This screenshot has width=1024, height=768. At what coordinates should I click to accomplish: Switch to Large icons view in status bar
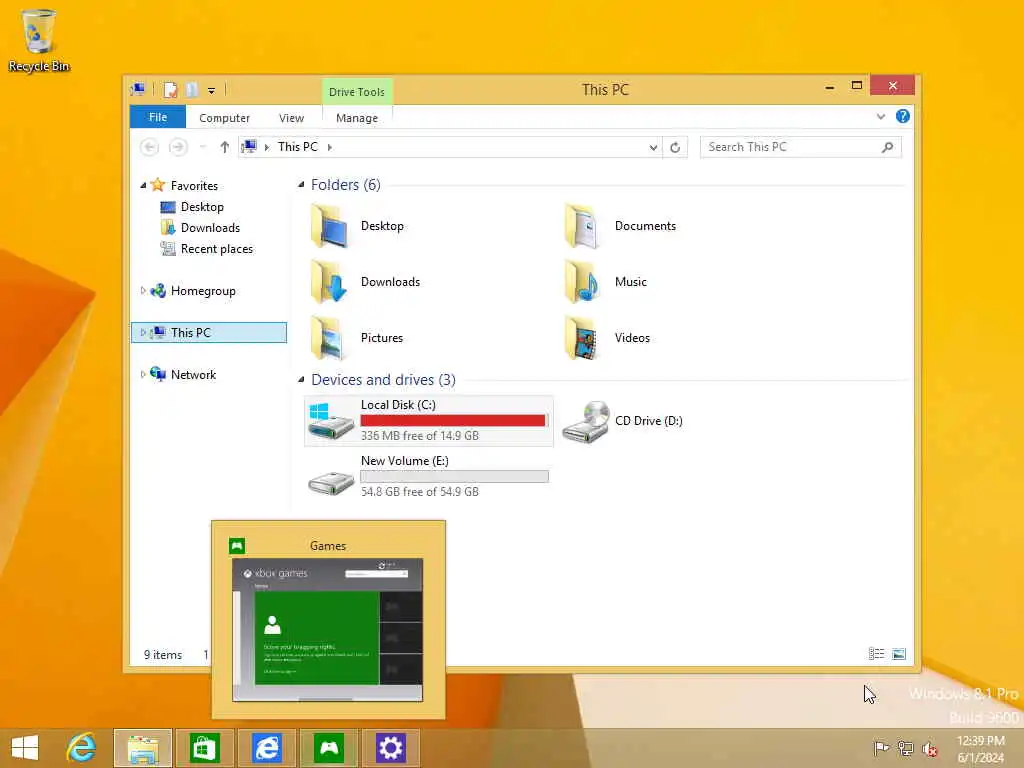click(x=899, y=654)
